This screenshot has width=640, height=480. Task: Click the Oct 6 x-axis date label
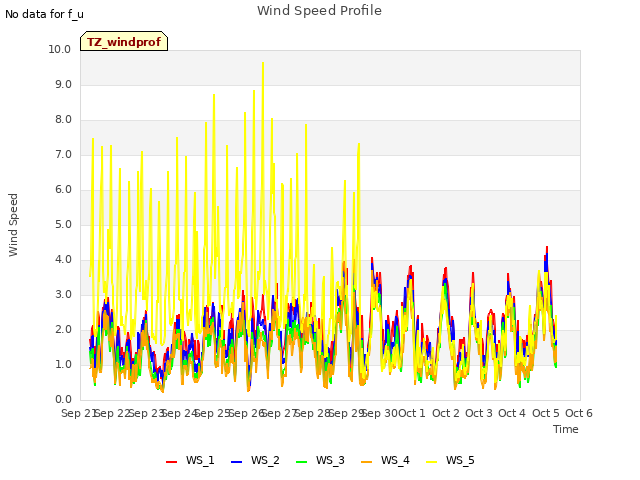pos(579,413)
